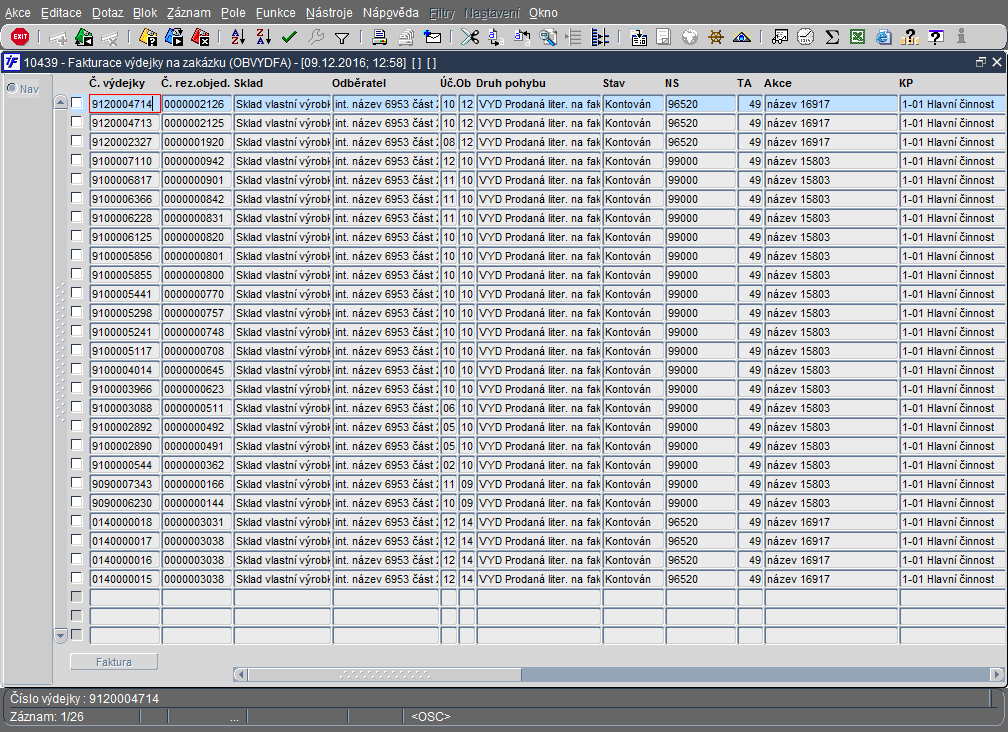Tick the checkbox for row 9120004713
This screenshot has width=1008, height=732.
(76, 121)
